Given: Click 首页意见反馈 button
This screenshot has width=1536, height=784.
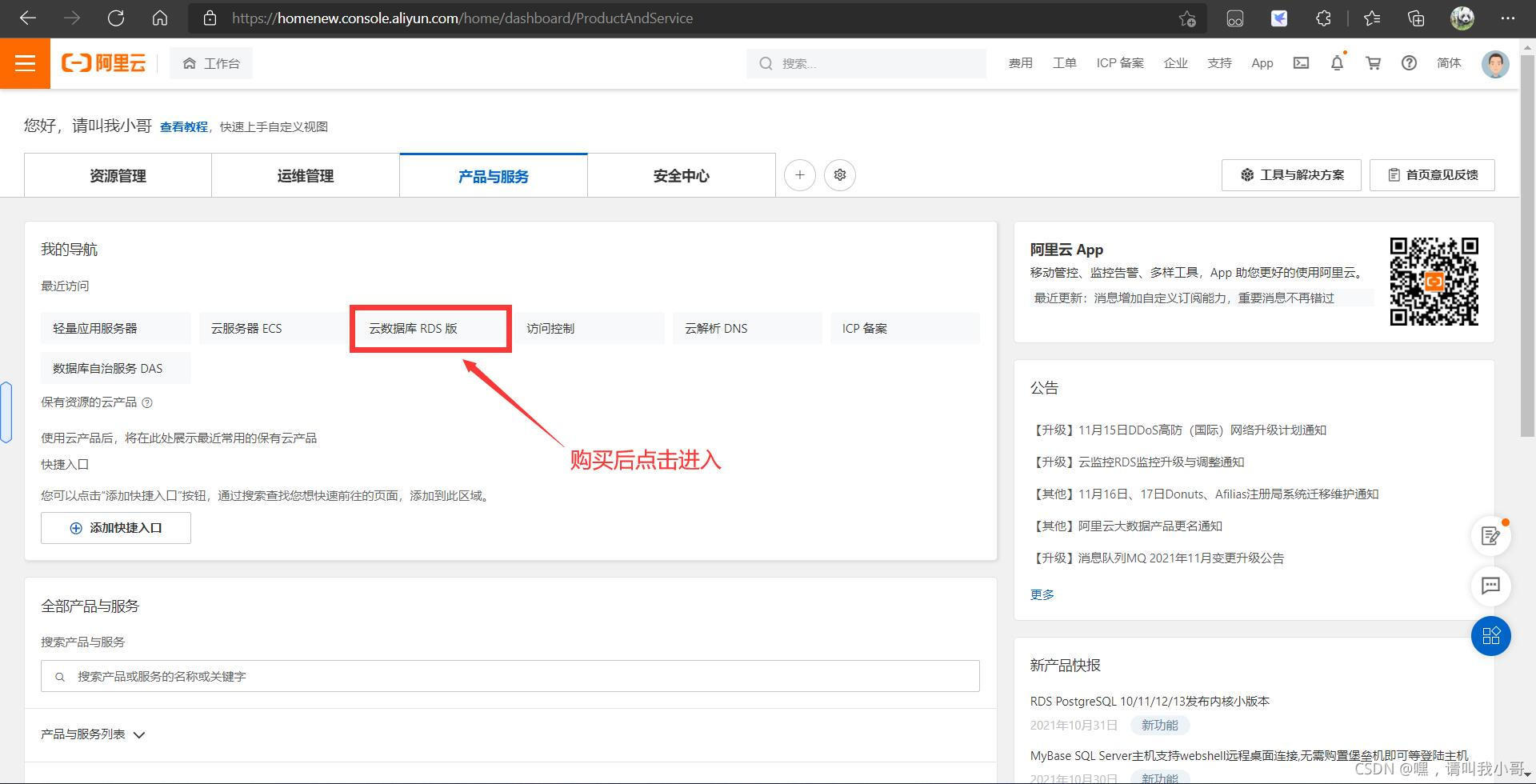Looking at the screenshot, I should (x=1432, y=174).
